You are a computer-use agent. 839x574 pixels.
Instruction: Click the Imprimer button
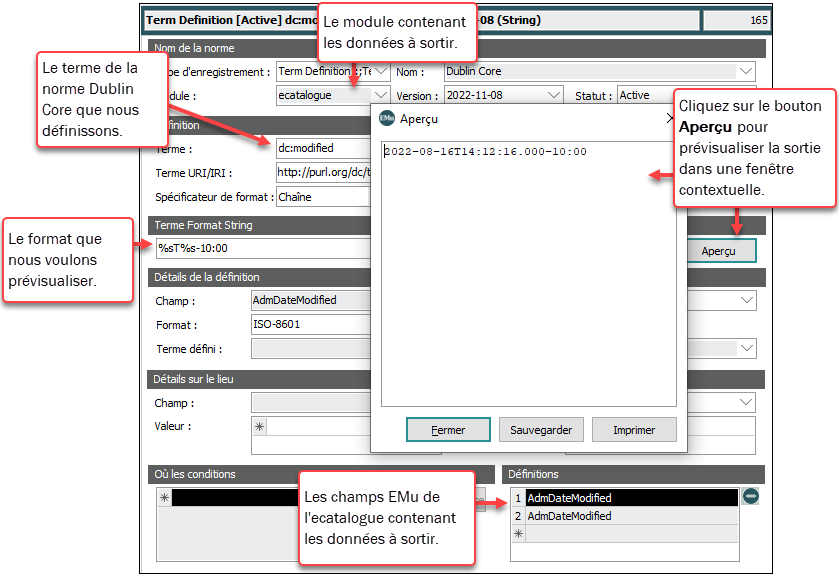tap(634, 430)
